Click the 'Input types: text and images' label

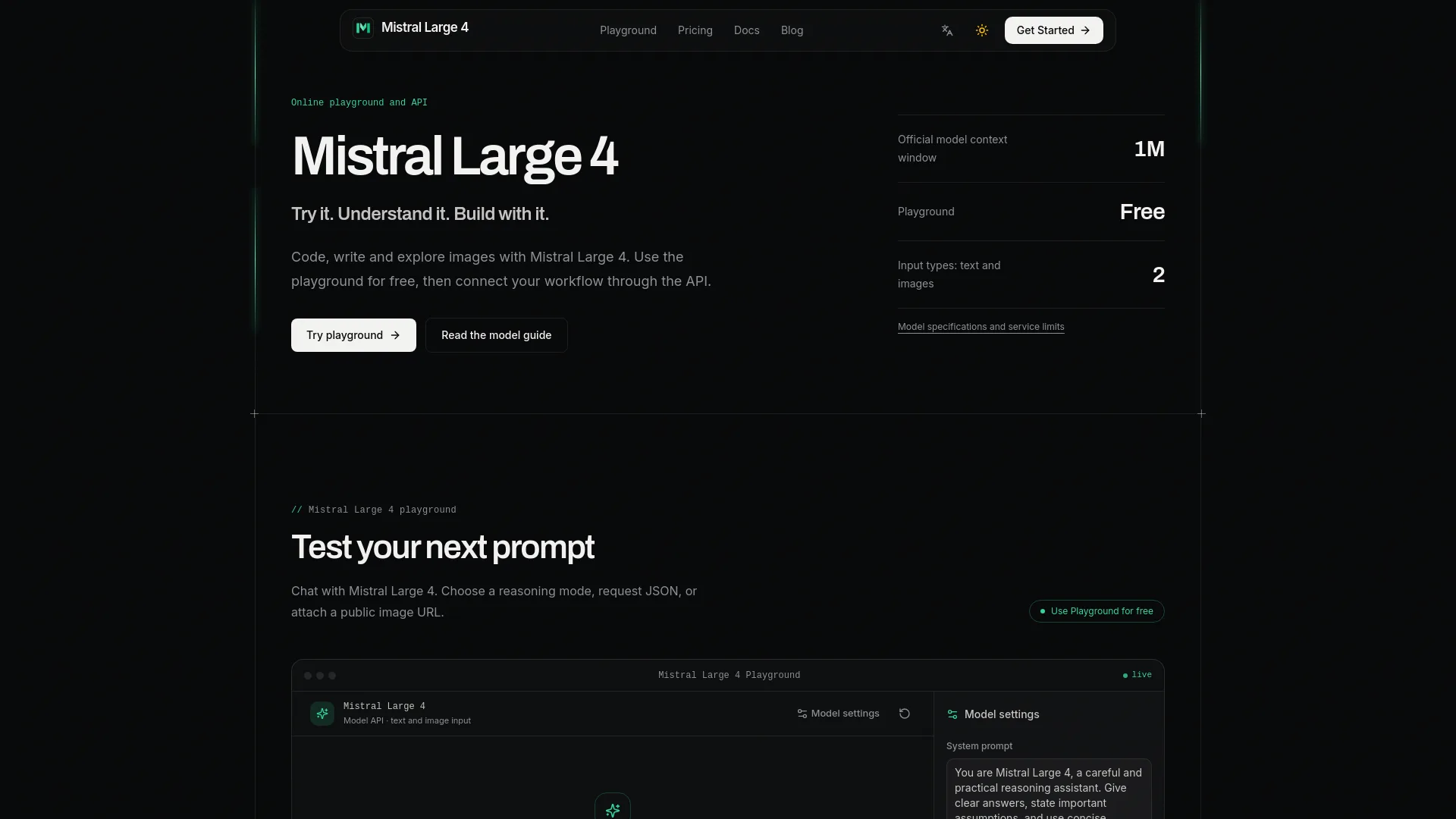(x=949, y=275)
